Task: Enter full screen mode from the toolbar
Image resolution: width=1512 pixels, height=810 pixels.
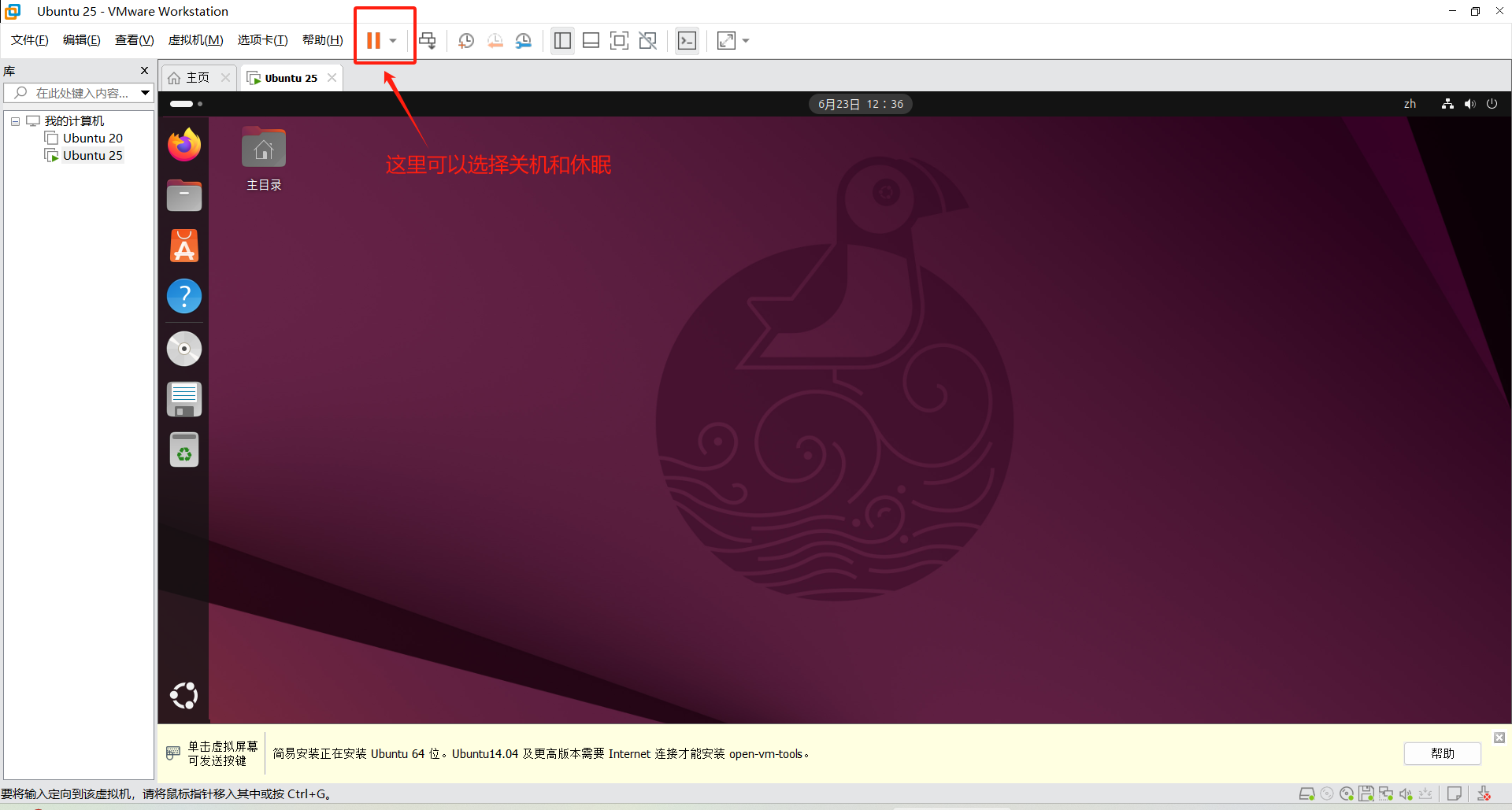Action: [x=620, y=40]
